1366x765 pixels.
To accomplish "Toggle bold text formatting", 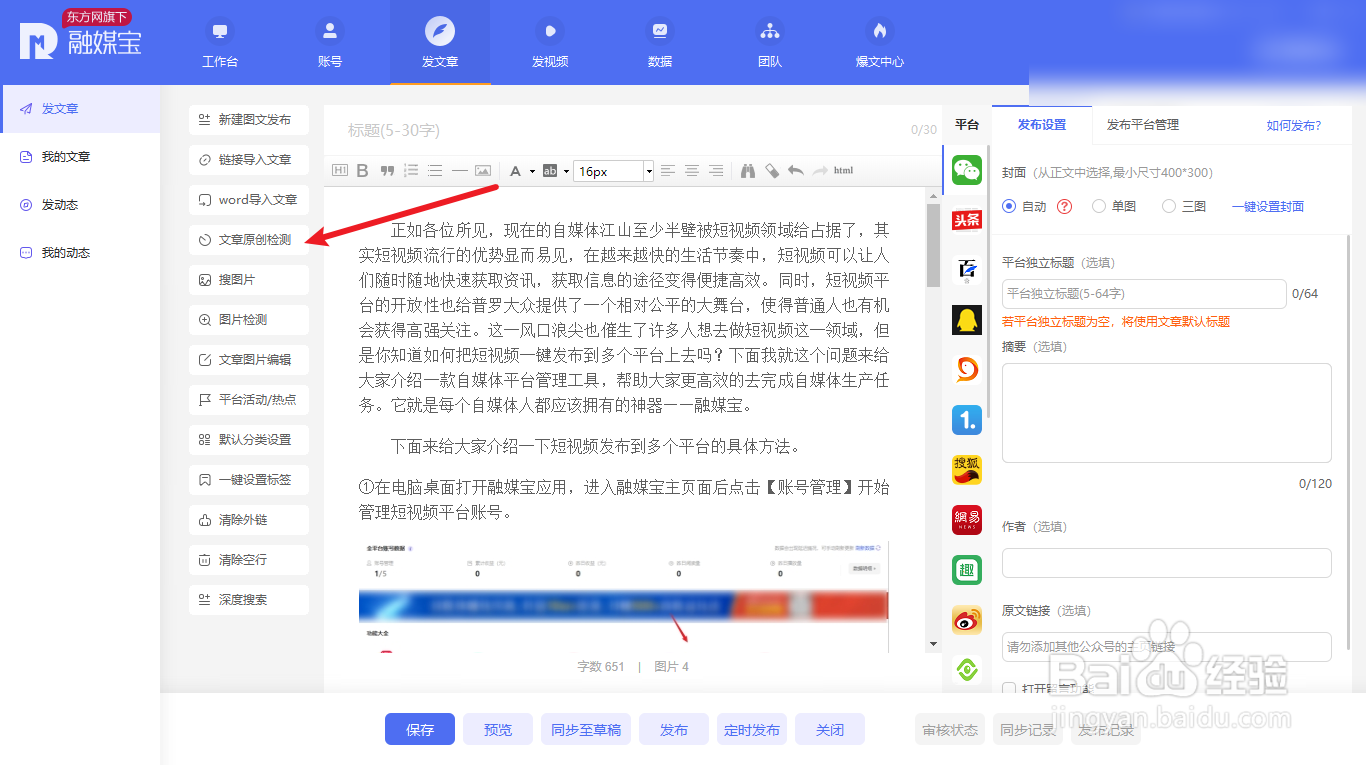I will (x=363, y=171).
